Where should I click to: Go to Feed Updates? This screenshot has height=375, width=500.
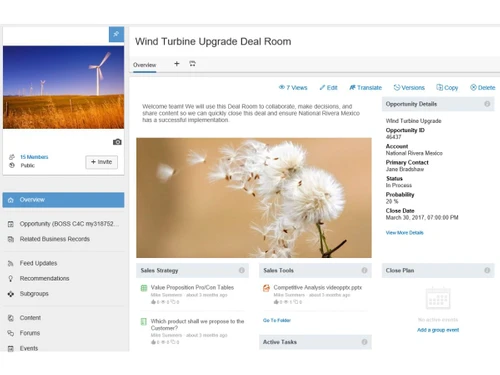point(63,263)
